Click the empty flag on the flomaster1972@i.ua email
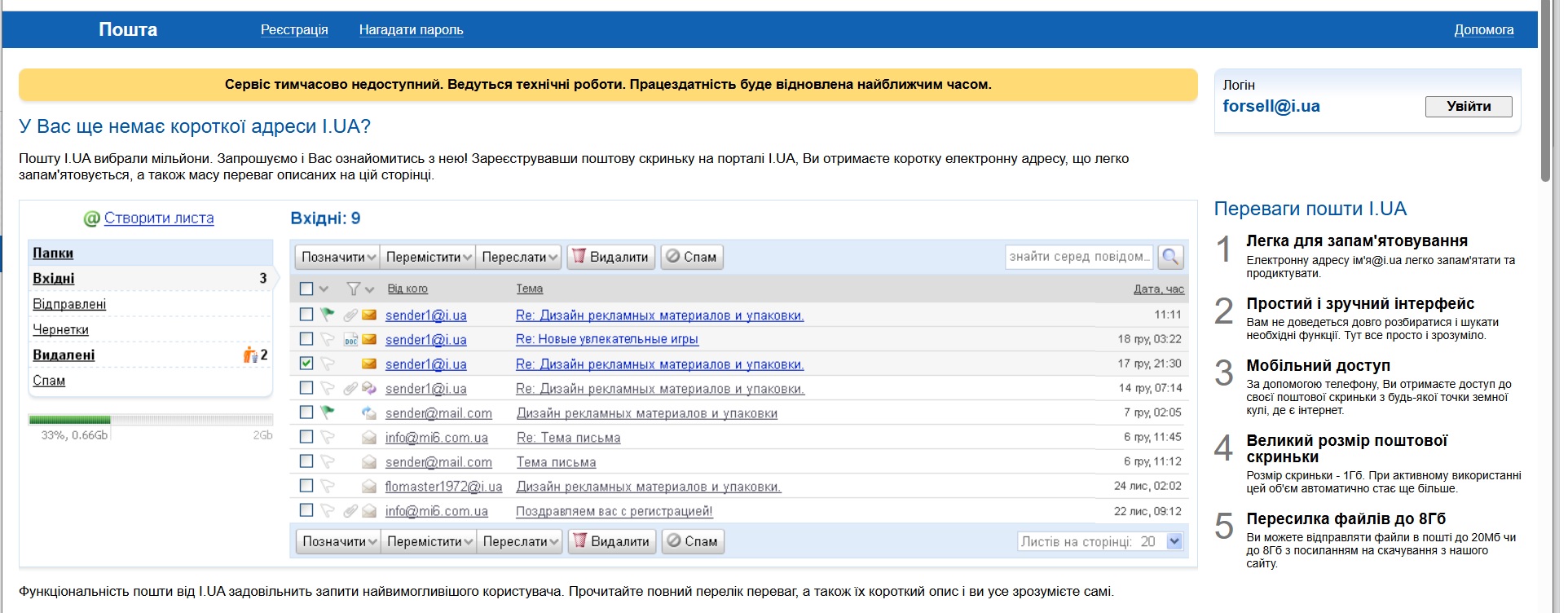 click(x=328, y=487)
